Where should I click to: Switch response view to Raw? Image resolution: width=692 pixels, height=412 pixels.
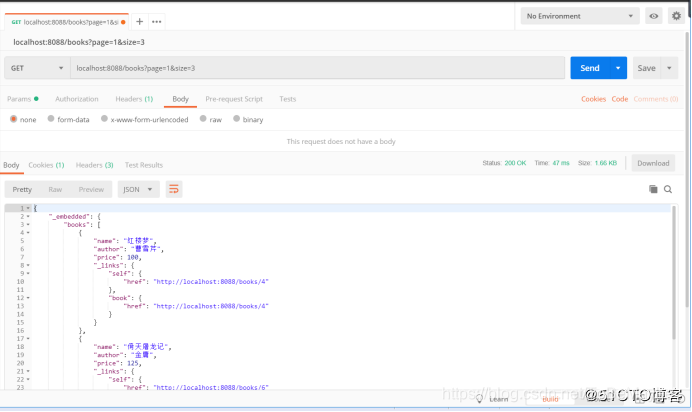55,189
